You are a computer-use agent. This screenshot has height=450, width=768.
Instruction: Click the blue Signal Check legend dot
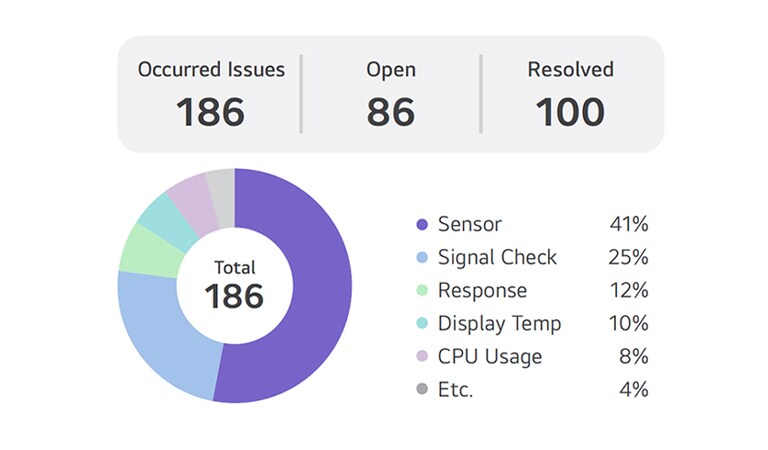pyautogui.click(x=421, y=258)
